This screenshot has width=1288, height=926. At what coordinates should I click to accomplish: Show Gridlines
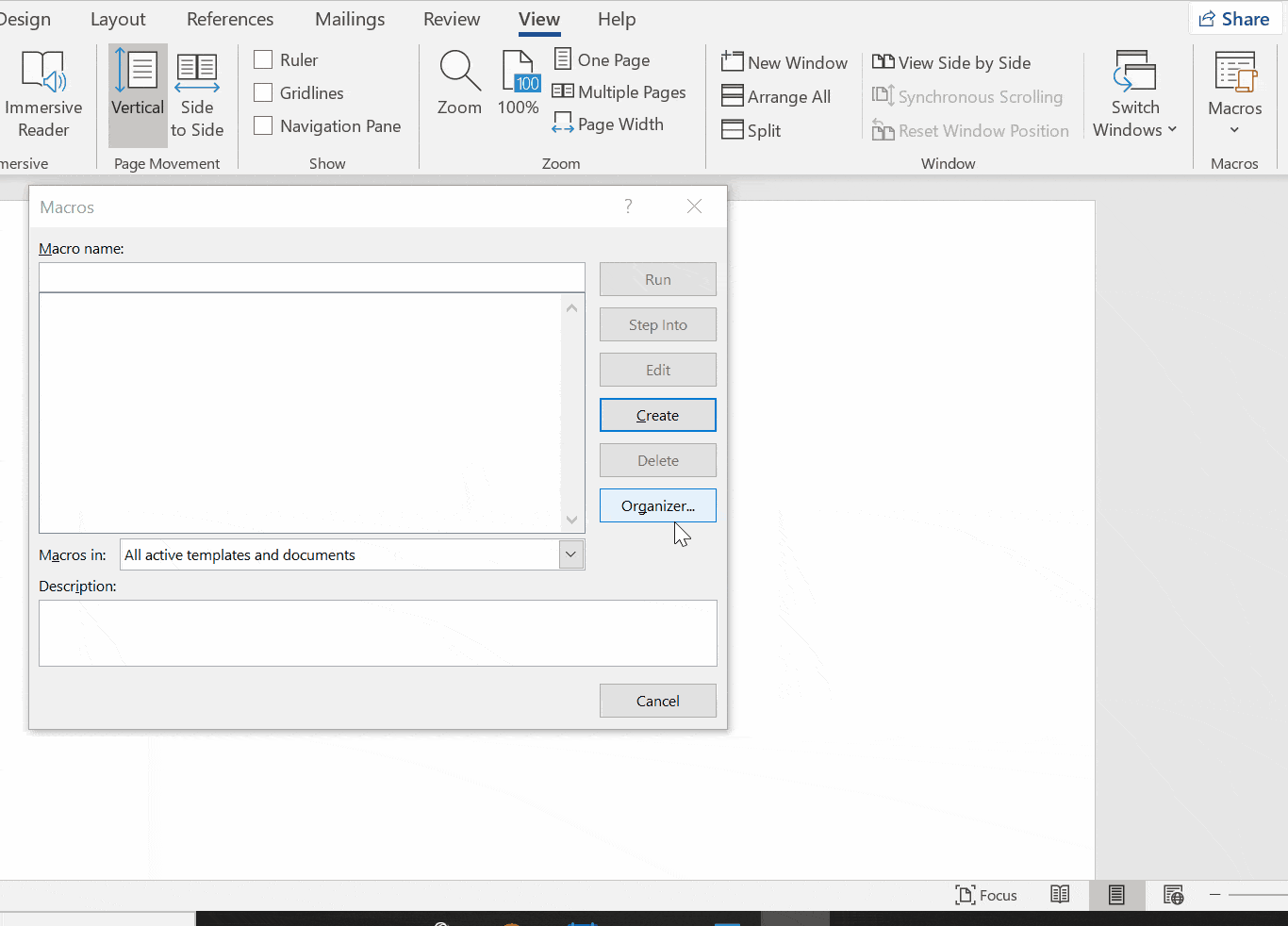[x=264, y=92]
